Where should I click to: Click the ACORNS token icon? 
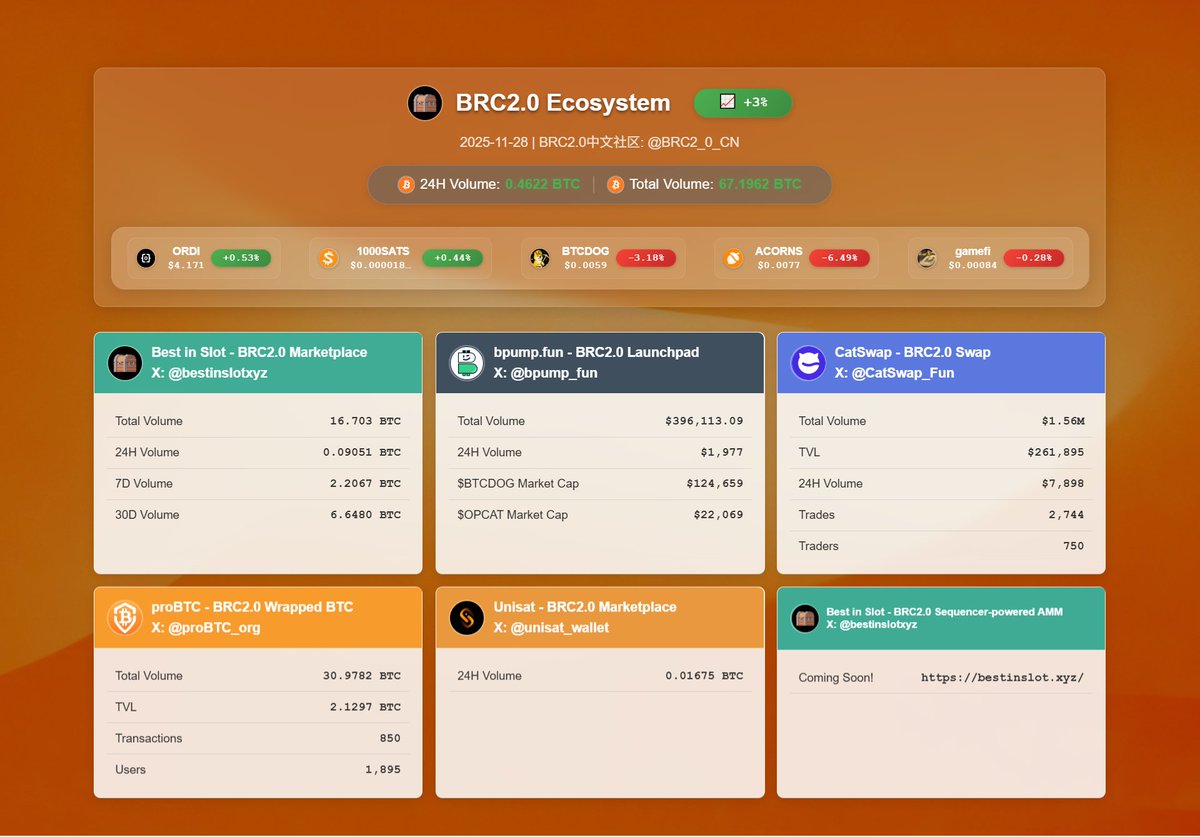pyautogui.click(x=734, y=258)
